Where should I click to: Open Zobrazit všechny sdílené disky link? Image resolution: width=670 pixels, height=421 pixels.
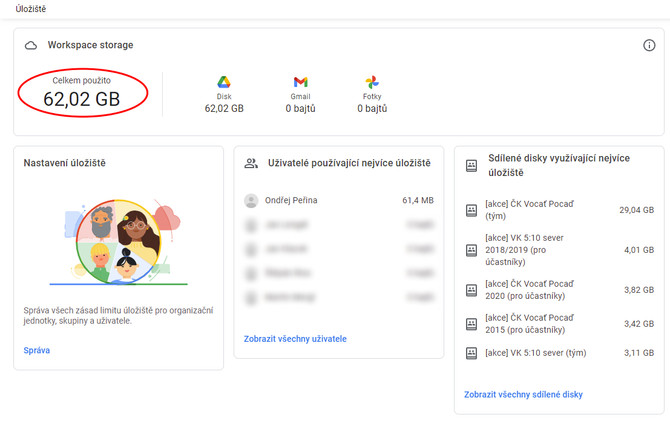(x=523, y=395)
